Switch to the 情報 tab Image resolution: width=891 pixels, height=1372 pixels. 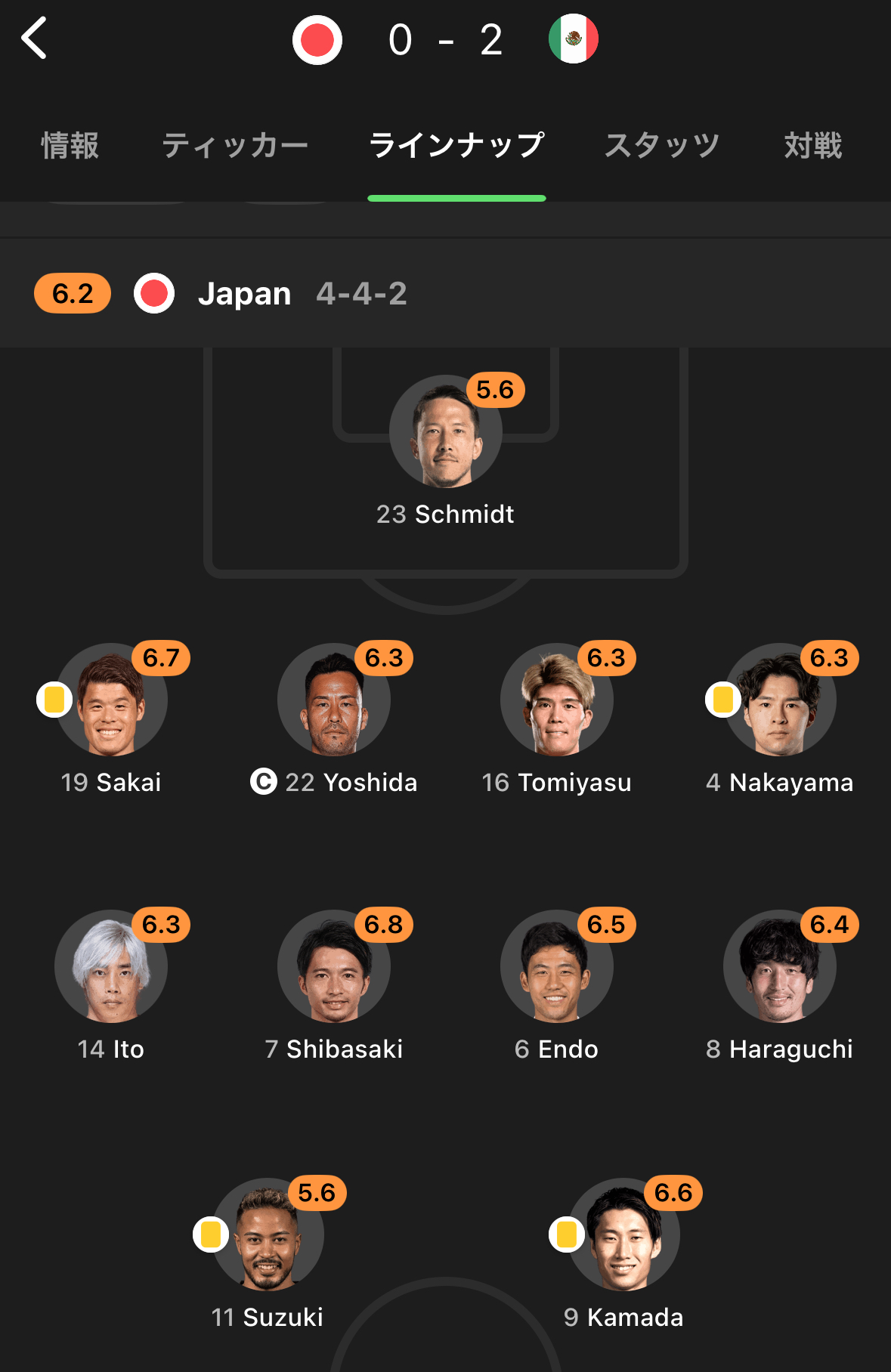pyautogui.click(x=70, y=145)
